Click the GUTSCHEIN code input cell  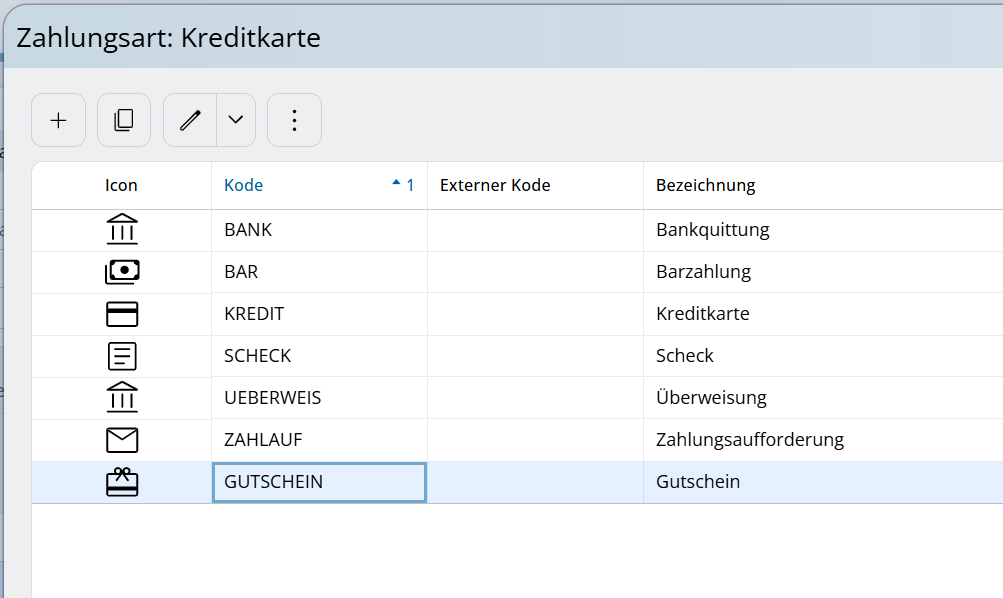pos(319,482)
